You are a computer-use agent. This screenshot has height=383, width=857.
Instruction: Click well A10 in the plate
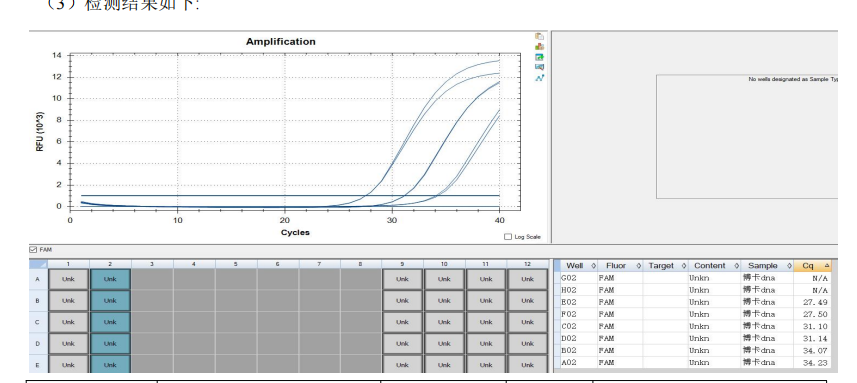coord(444,279)
